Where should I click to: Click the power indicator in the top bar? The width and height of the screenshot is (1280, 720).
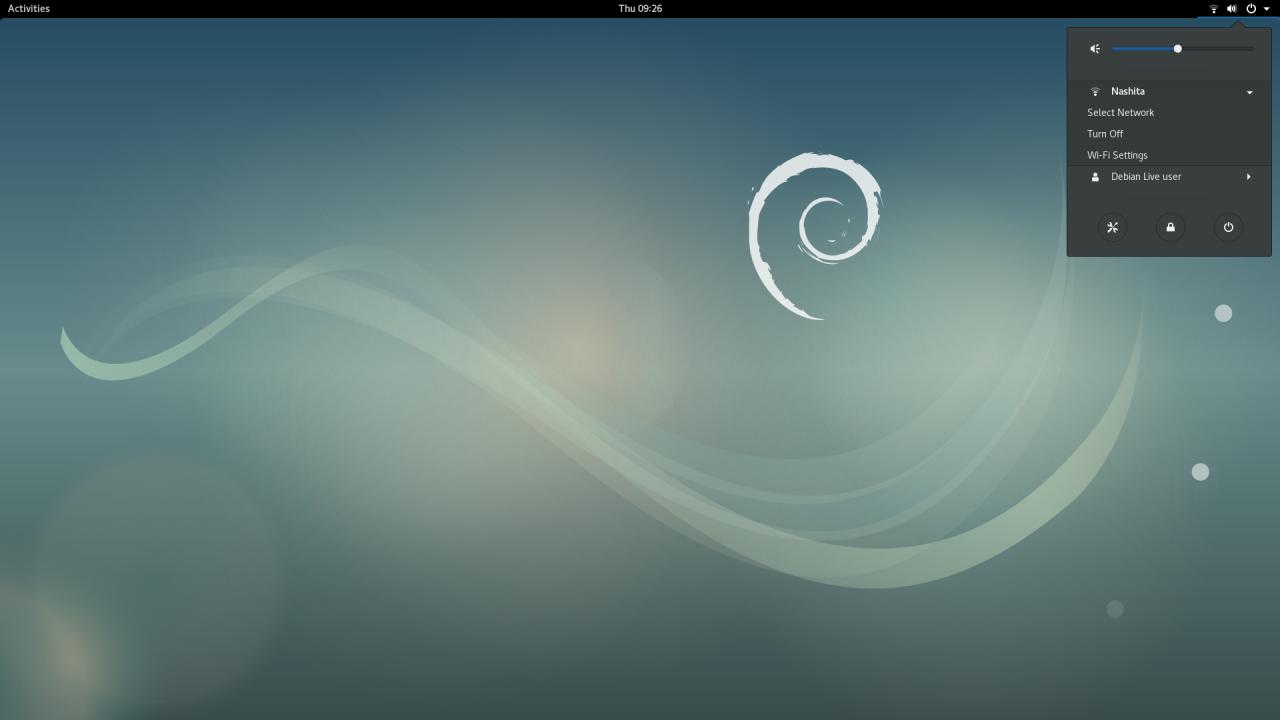(1251, 8)
